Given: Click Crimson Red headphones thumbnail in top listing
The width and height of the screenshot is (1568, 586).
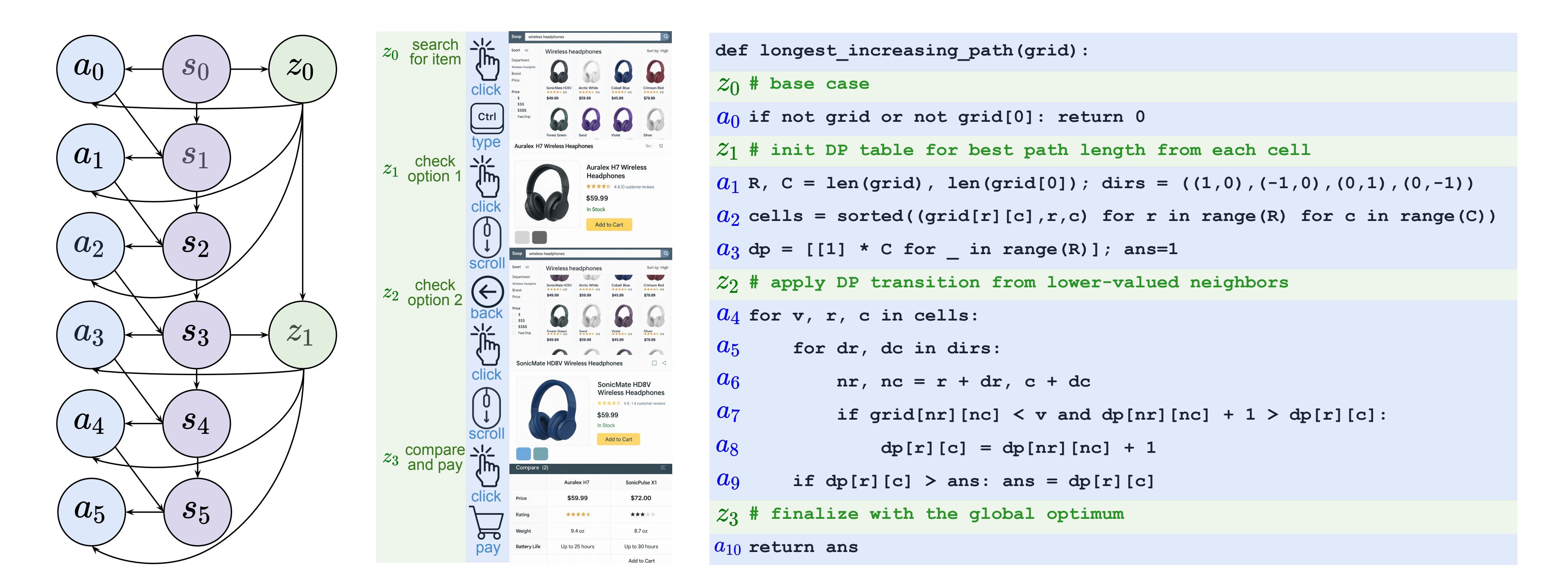Looking at the screenshot, I should click(x=655, y=72).
